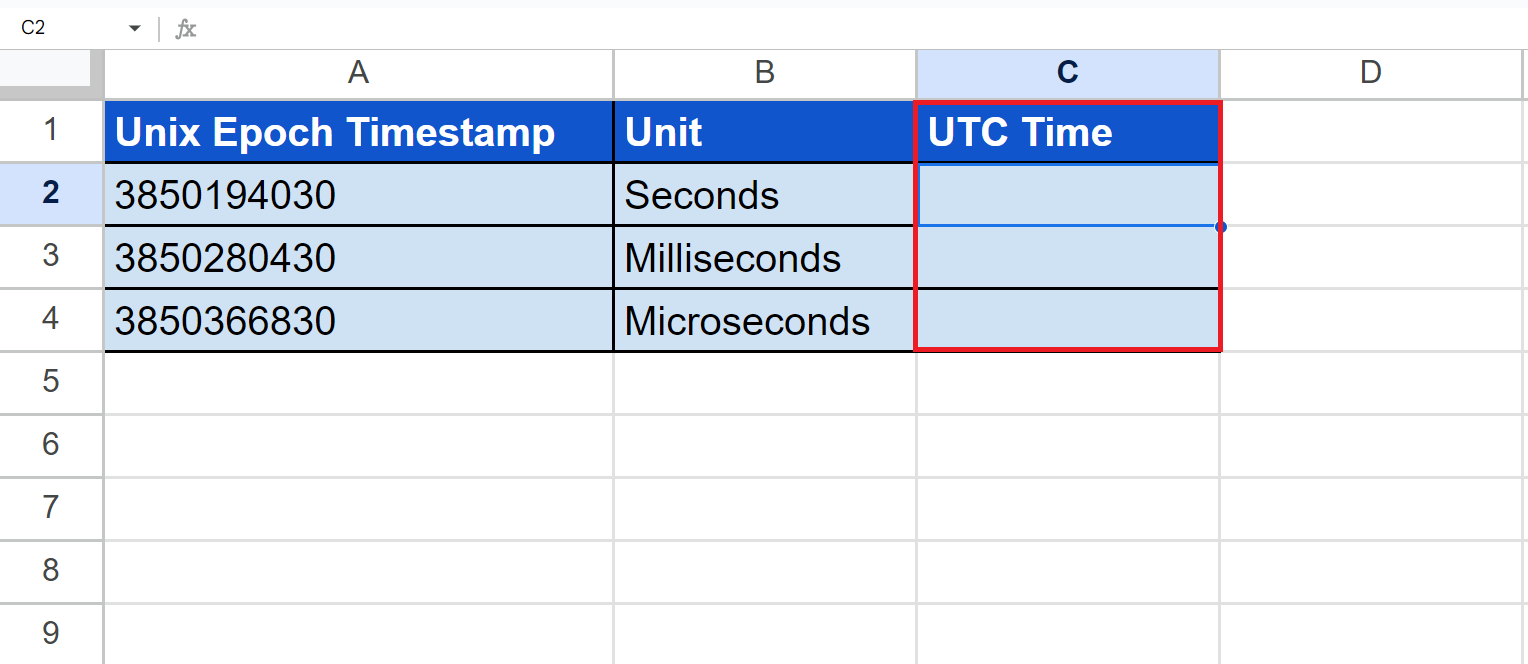The height and width of the screenshot is (664, 1528).
Task: Click the Name Box showing C2
Action: (60, 29)
